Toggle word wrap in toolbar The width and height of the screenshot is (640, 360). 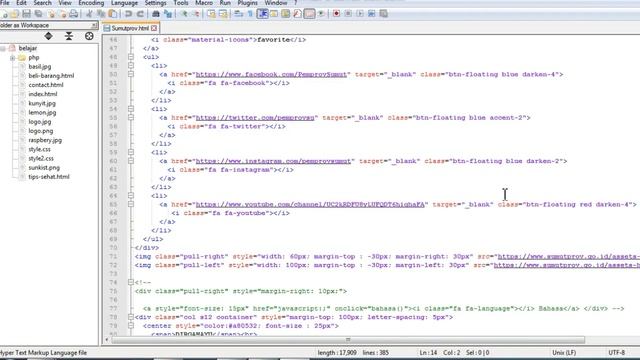(x=238, y=14)
